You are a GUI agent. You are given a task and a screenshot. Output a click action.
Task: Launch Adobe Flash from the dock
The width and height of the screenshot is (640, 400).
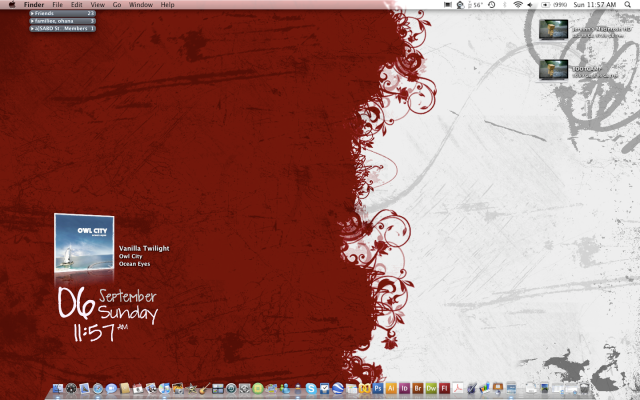click(443, 388)
